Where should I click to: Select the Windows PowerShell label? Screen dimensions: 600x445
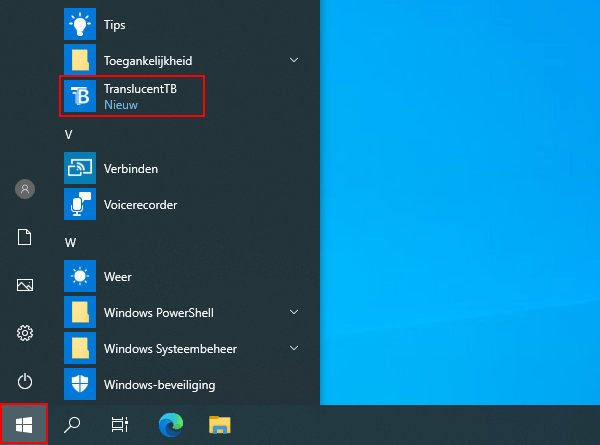[159, 313]
